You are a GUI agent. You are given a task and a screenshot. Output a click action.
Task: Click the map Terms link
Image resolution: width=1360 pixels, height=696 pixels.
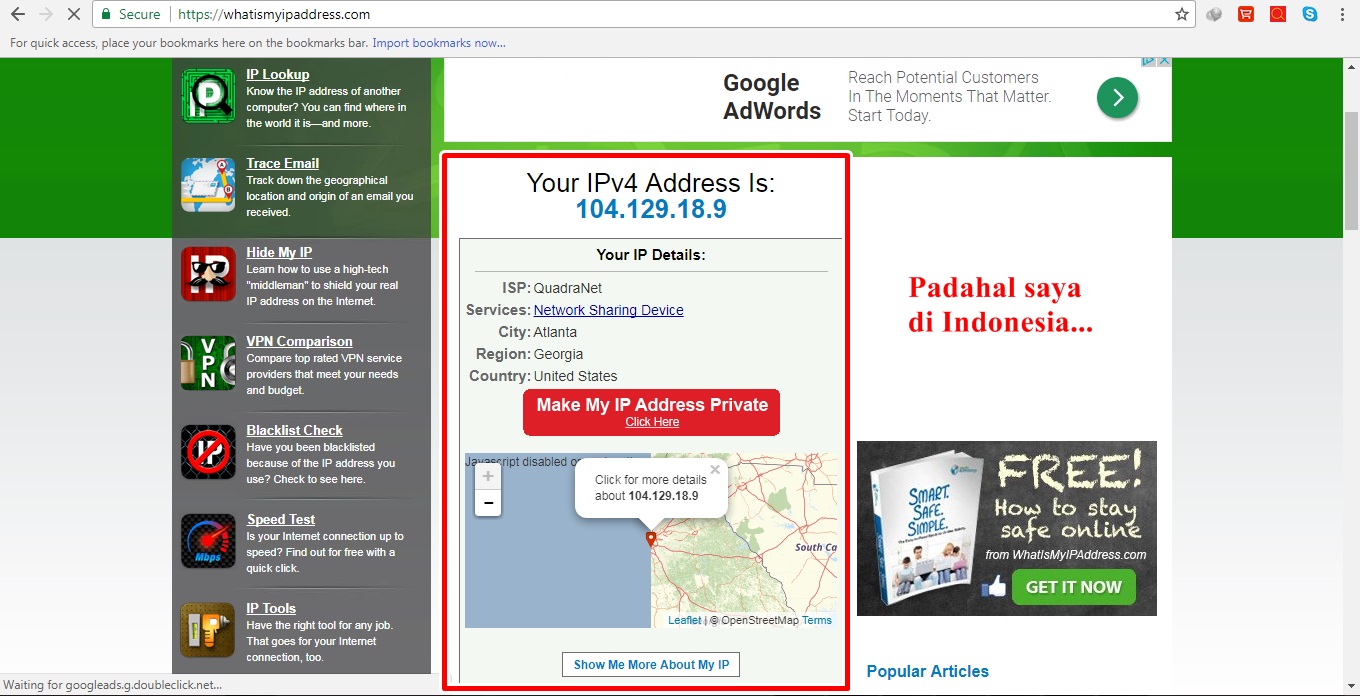click(817, 620)
